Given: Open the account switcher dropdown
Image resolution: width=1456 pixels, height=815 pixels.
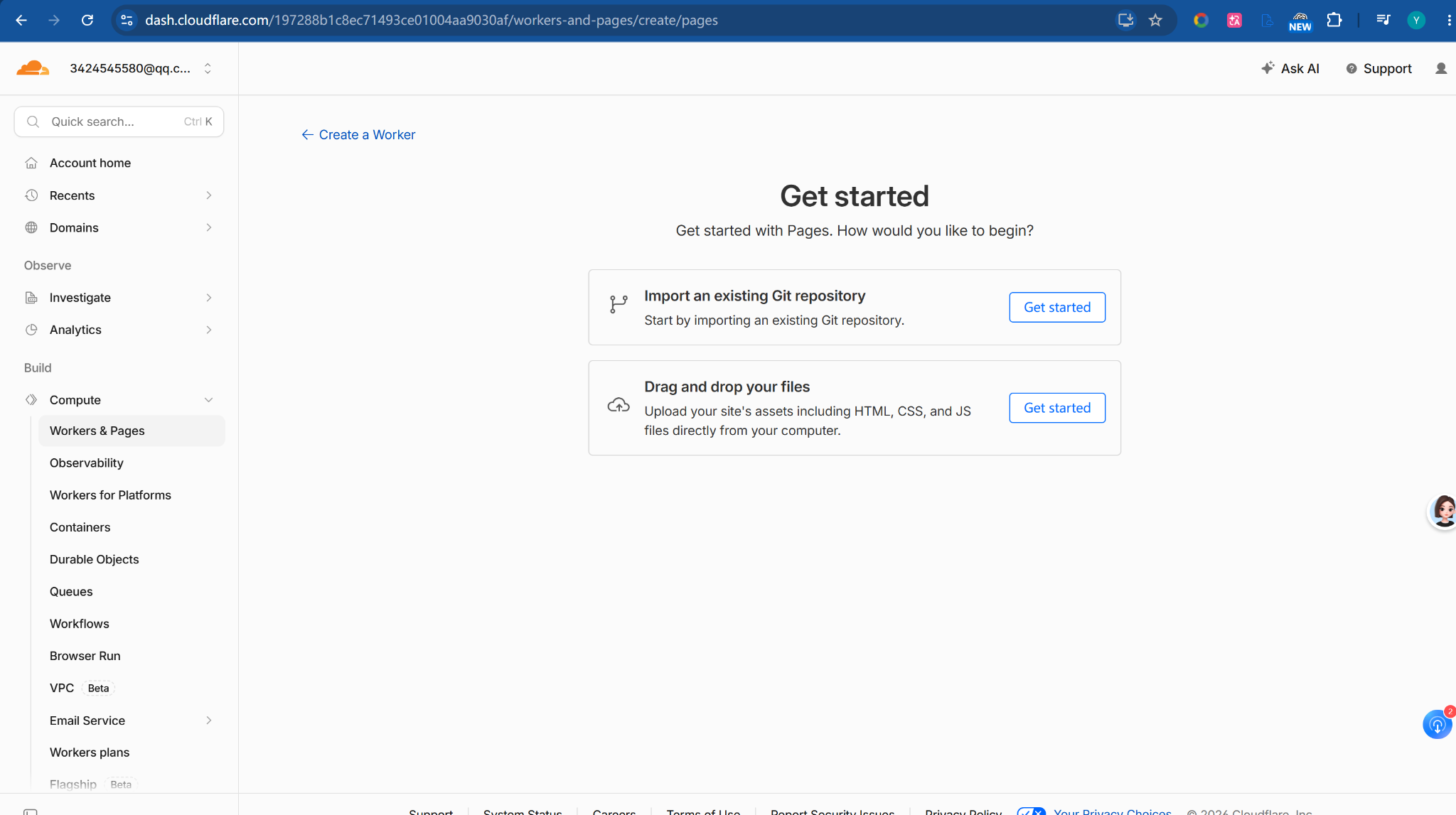Looking at the screenshot, I should point(208,68).
